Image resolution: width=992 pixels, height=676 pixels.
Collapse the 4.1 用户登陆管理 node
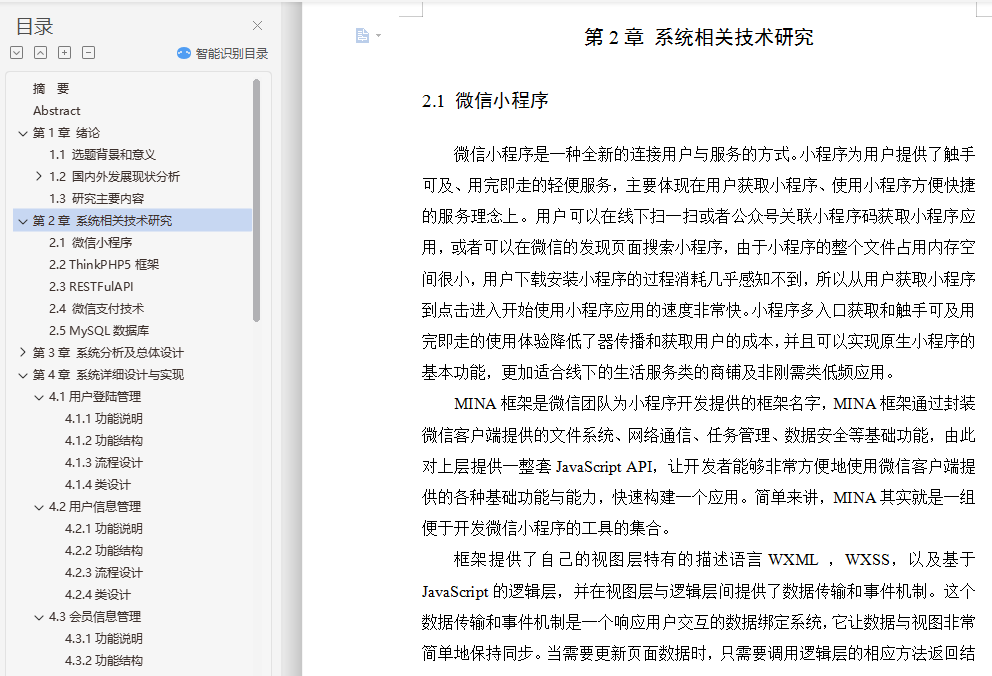[39, 396]
